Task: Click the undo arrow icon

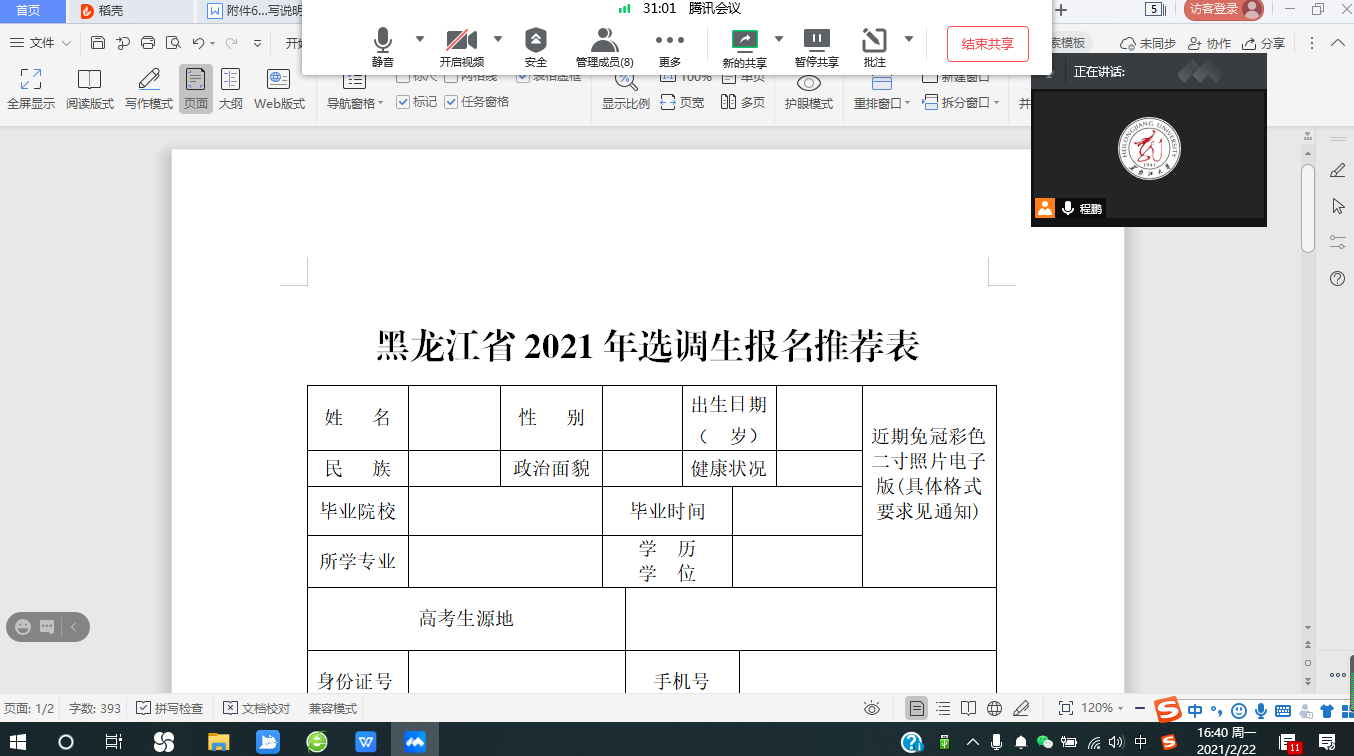Action: [198, 43]
